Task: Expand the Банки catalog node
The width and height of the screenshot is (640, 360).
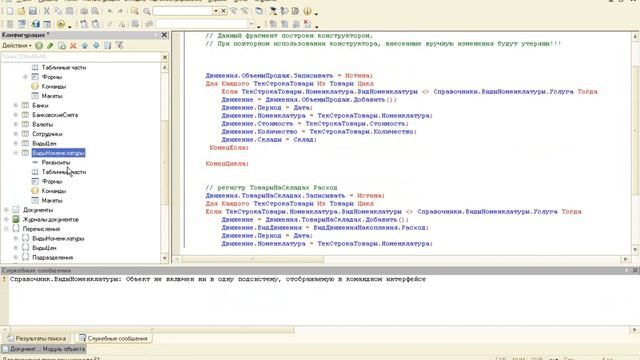Action: 16,105
